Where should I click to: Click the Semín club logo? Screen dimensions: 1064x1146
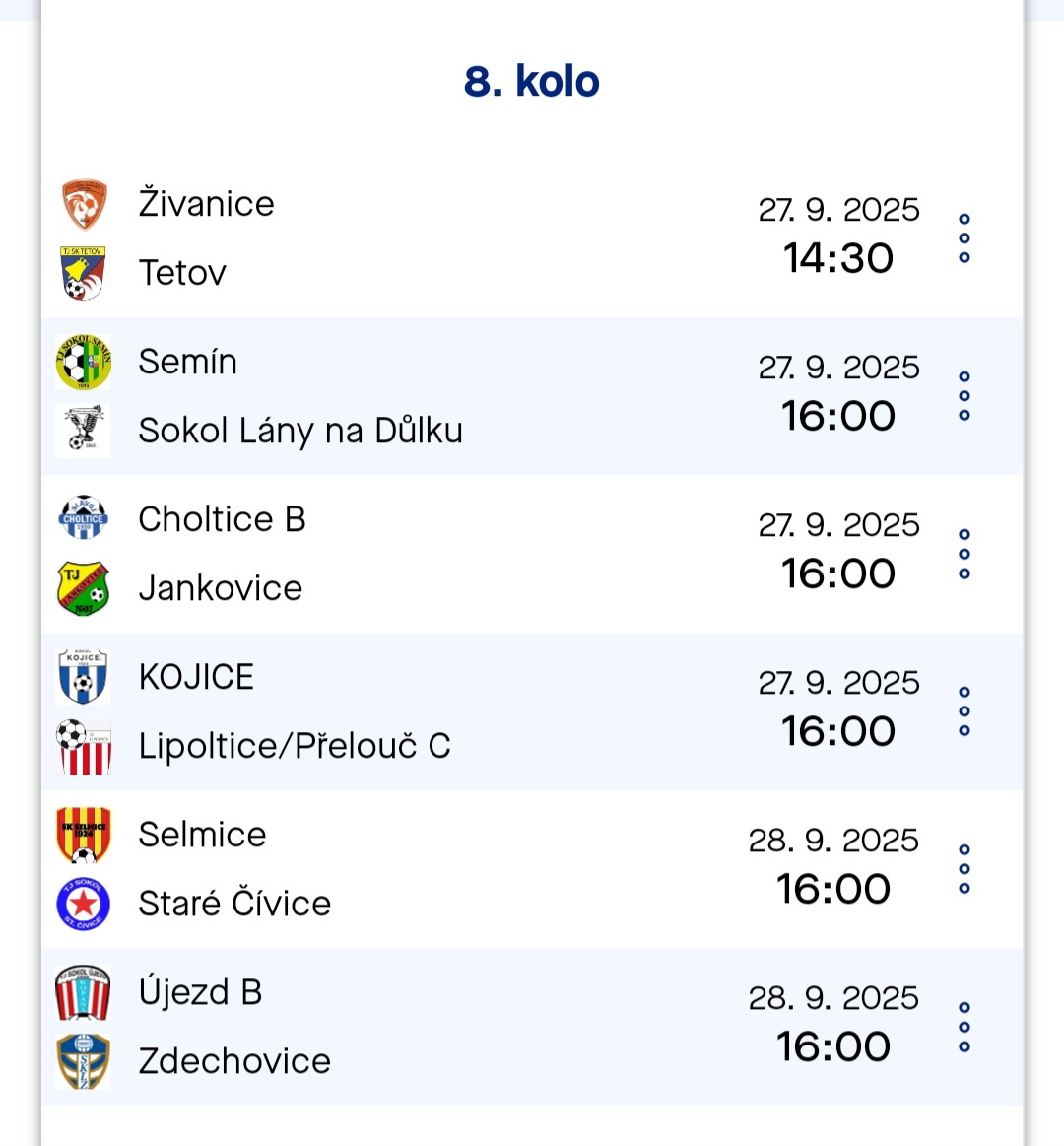pos(84,362)
